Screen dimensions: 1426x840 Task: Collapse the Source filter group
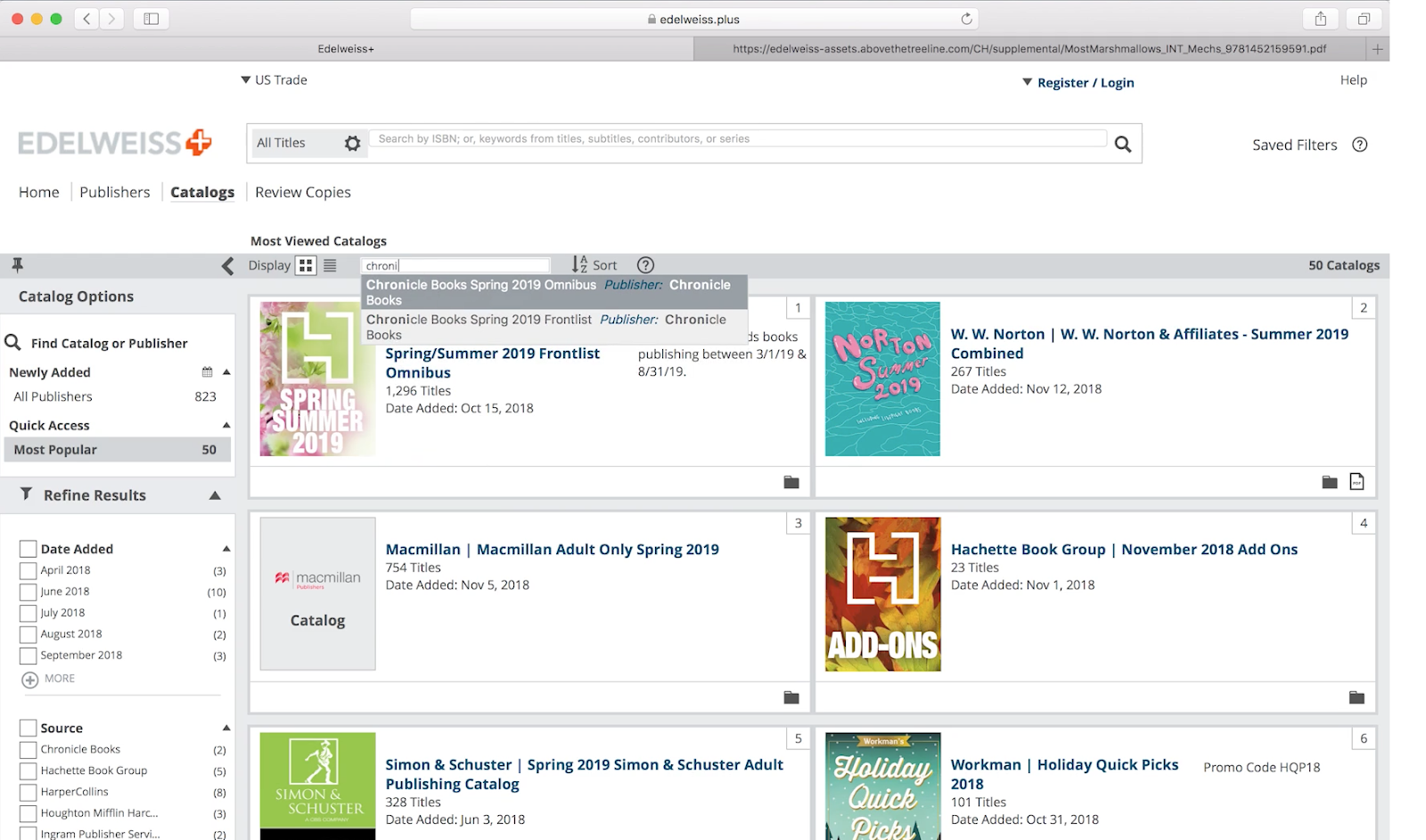pyautogui.click(x=226, y=728)
